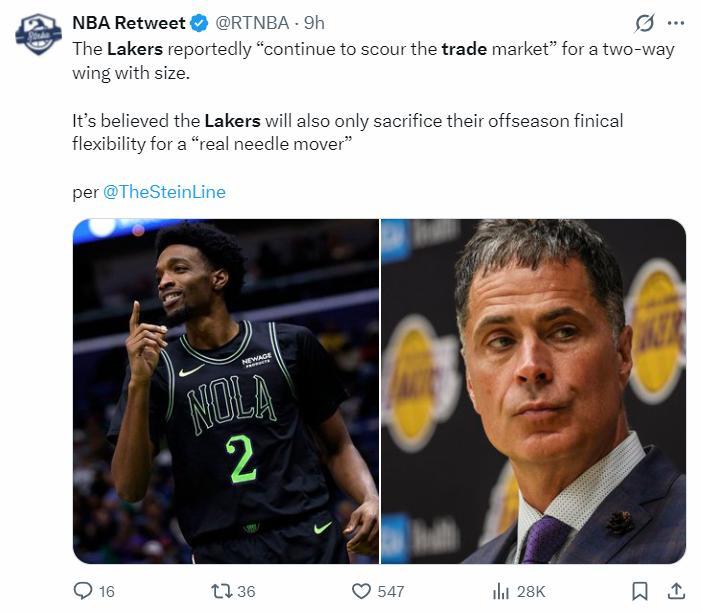Open the NBA Retweet profile avatar

38,35
